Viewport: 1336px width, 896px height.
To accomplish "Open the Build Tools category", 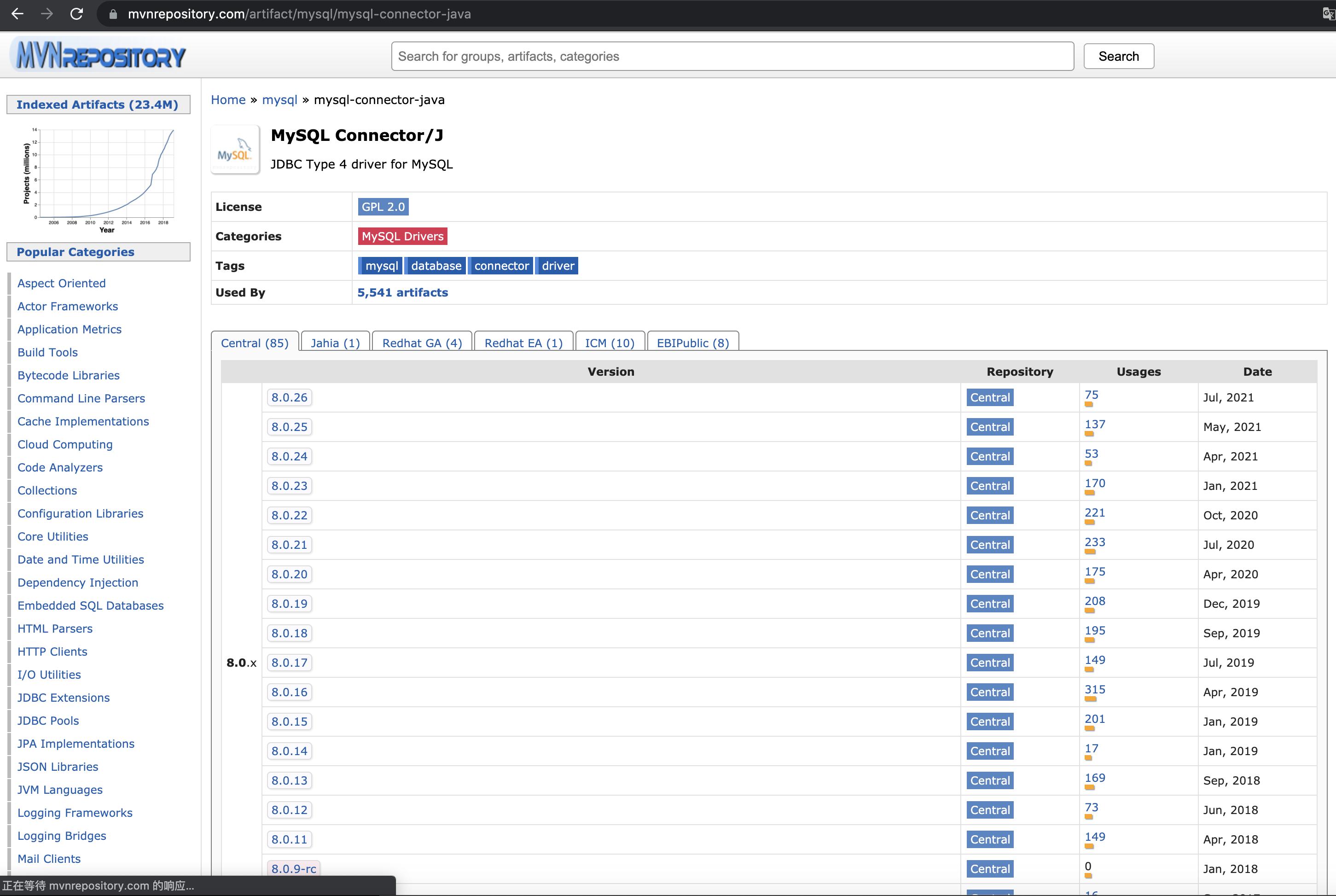I will click(x=47, y=353).
